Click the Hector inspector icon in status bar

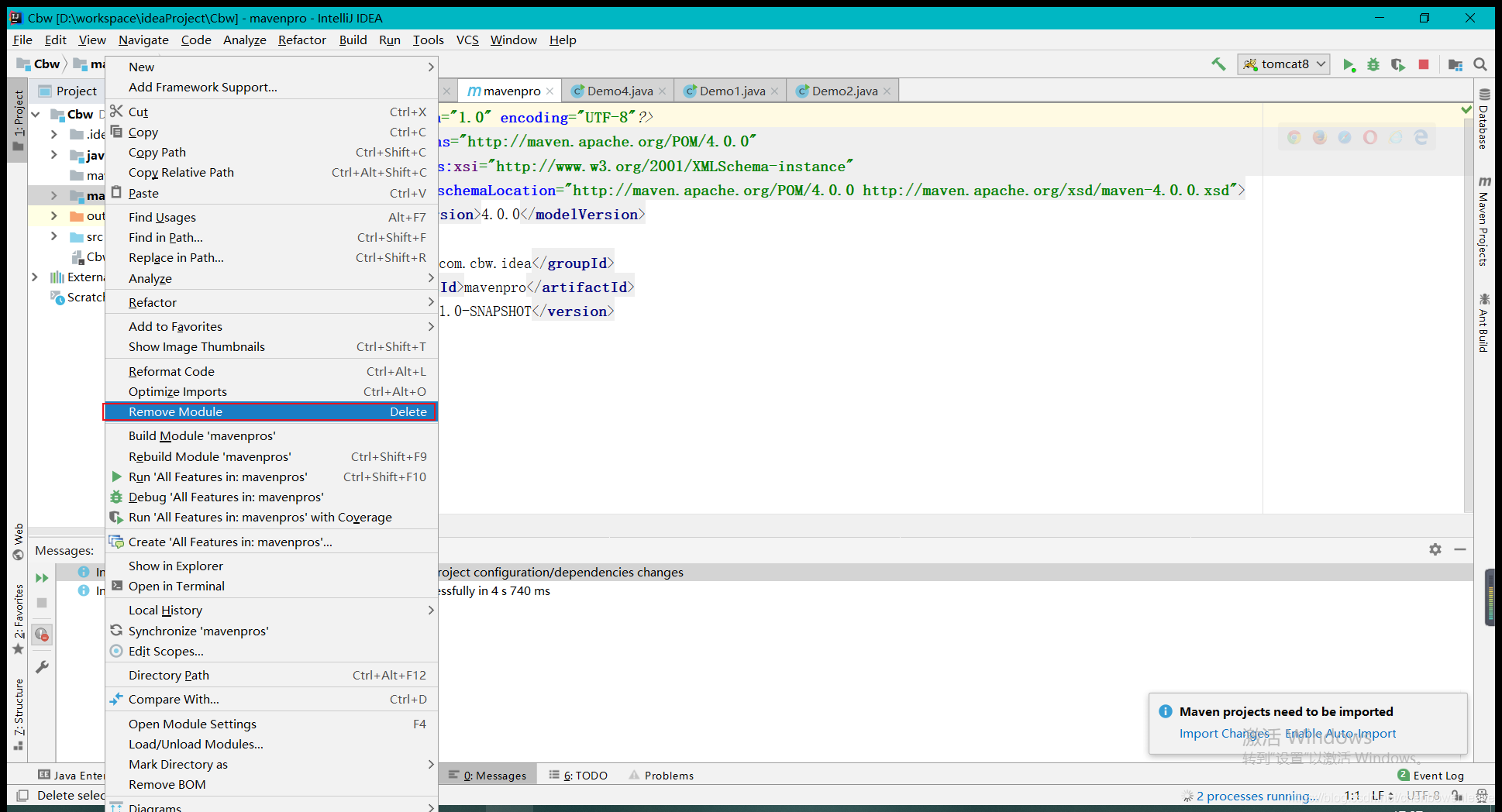[x=1482, y=796]
